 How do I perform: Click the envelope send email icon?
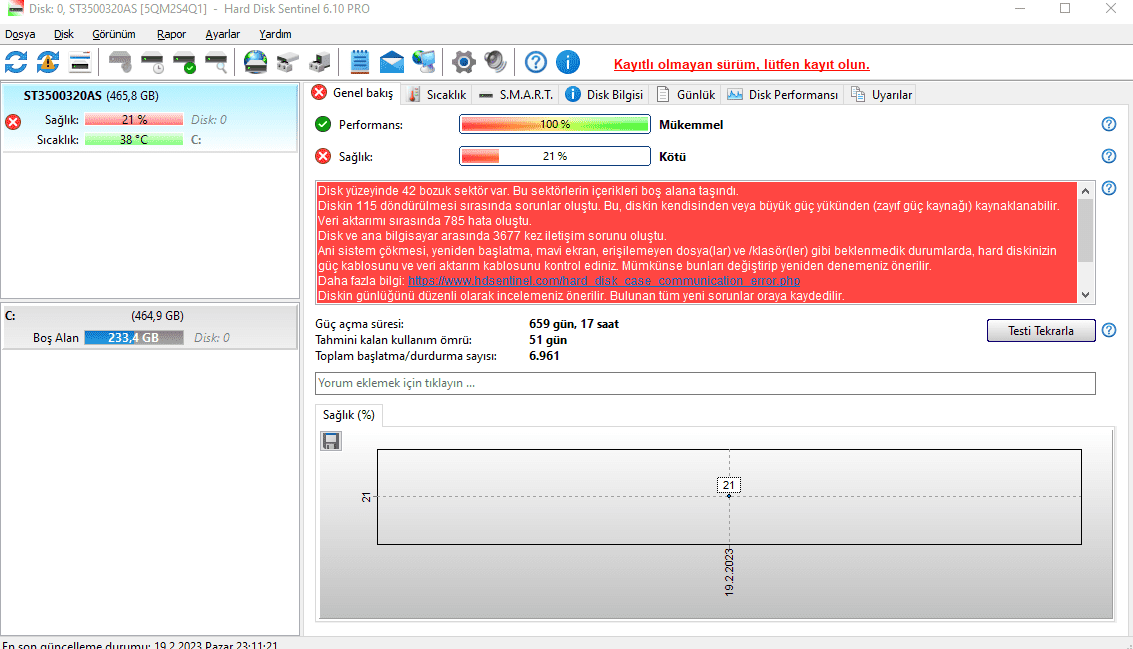(x=392, y=63)
